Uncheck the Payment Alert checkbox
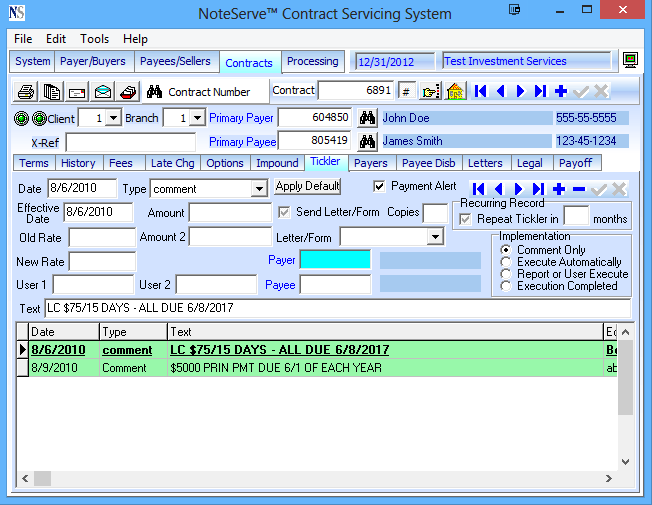This screenshot has height=505, width=652. point(379,186)
